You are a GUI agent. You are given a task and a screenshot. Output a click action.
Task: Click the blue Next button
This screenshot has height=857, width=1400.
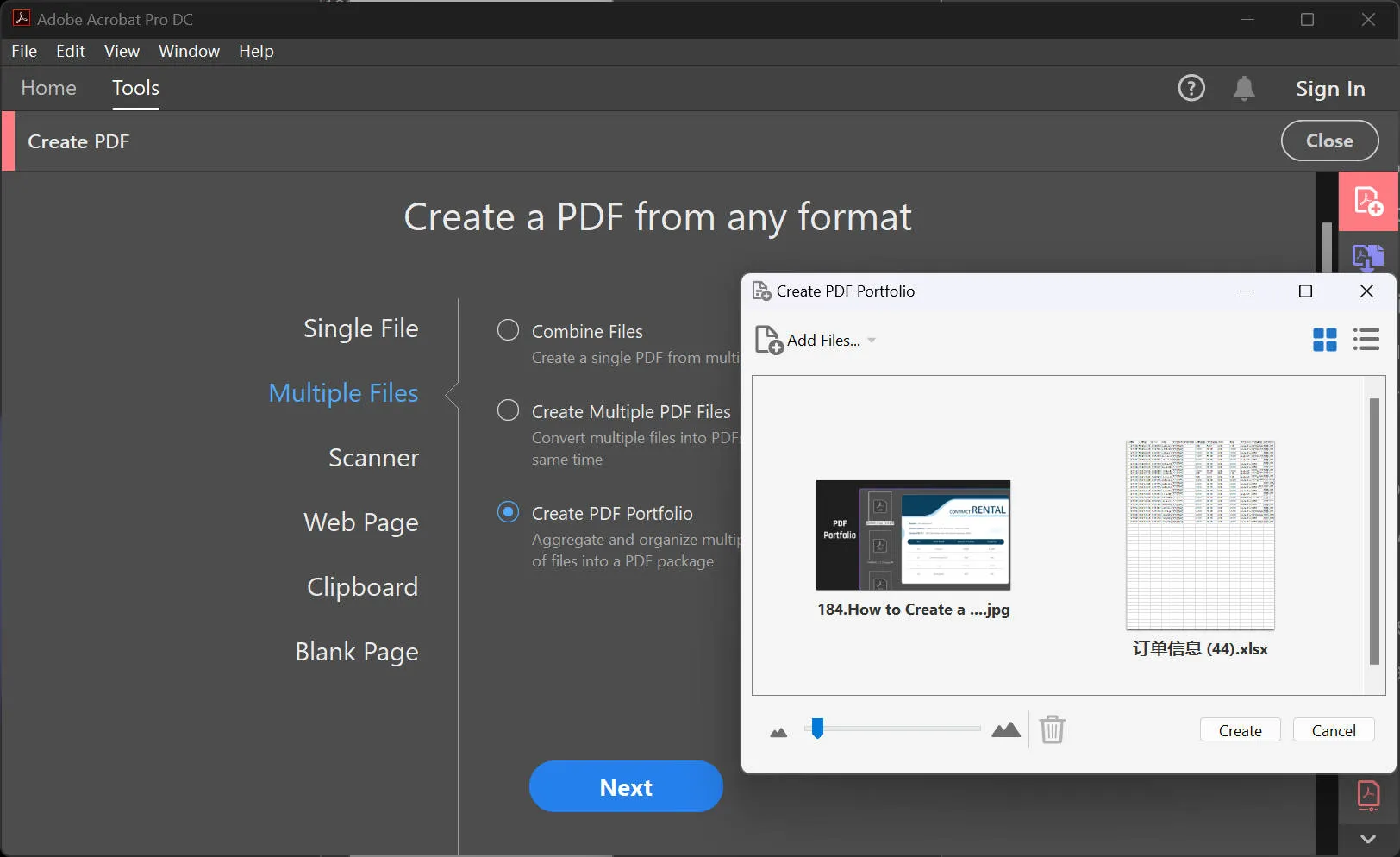(626, 786)
